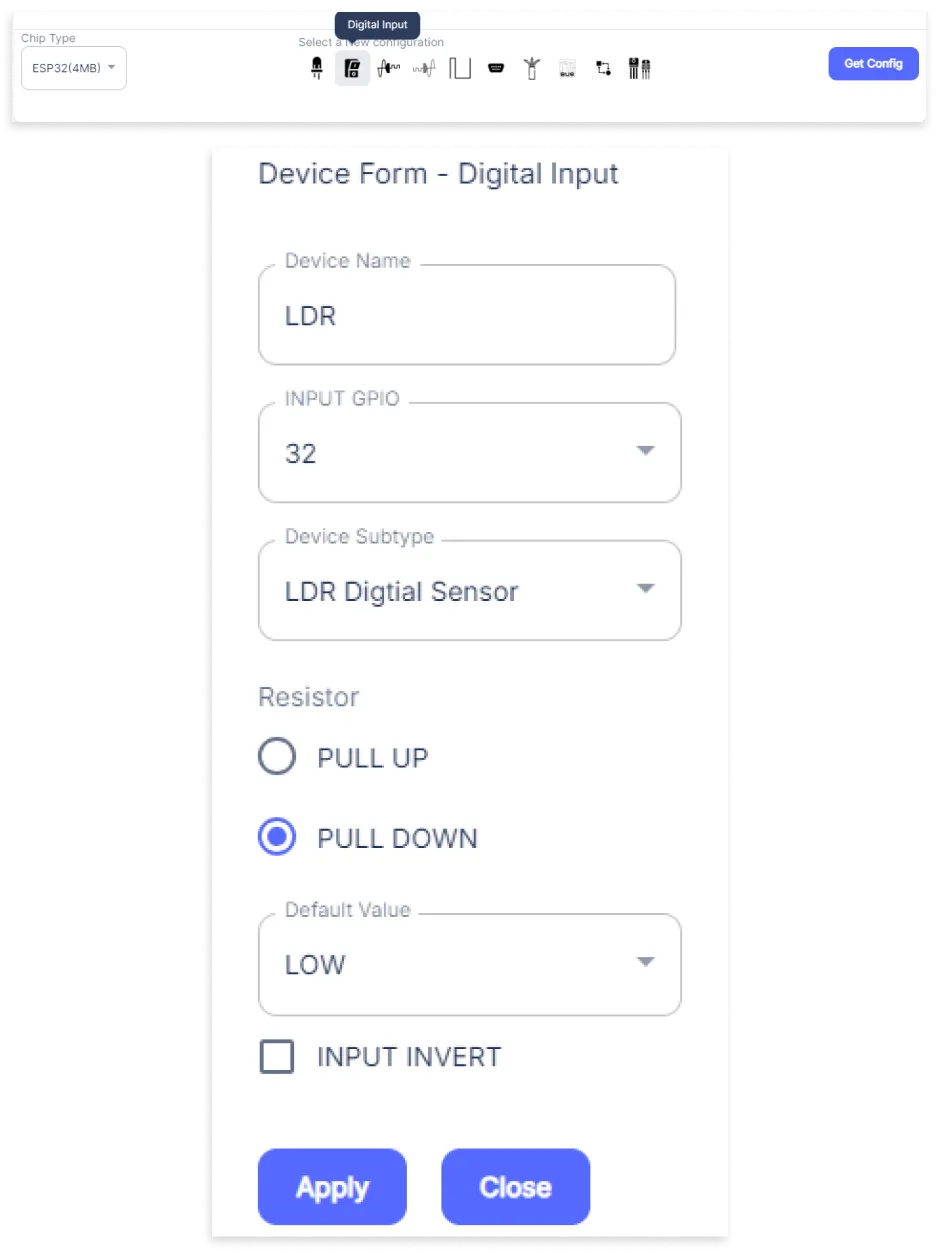Expand the INPUT GPIO dropdown
The image size is (938, 1252).
[x=470, y=453]
